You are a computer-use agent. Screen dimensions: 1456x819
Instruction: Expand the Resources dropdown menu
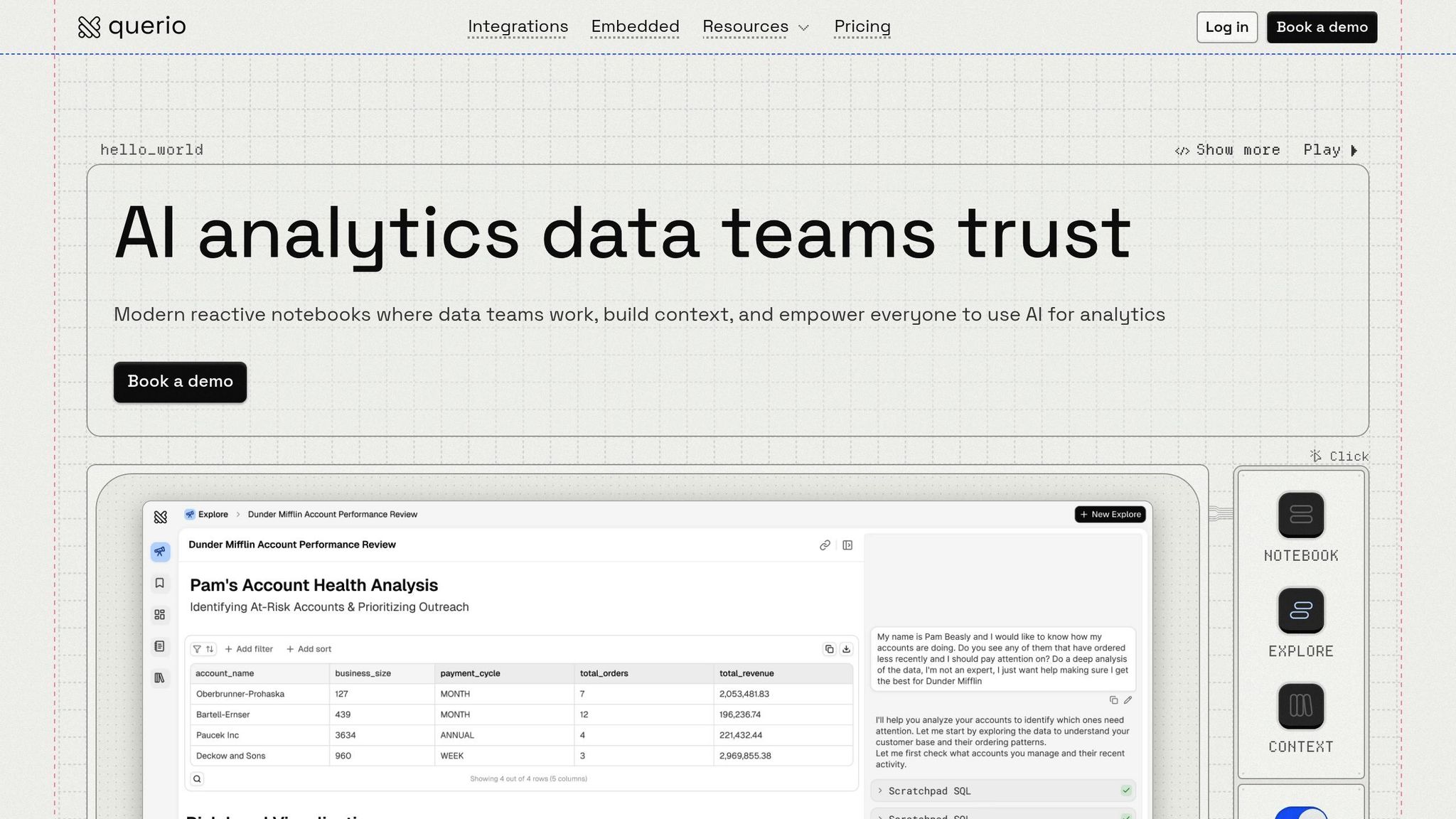point(756,27)
